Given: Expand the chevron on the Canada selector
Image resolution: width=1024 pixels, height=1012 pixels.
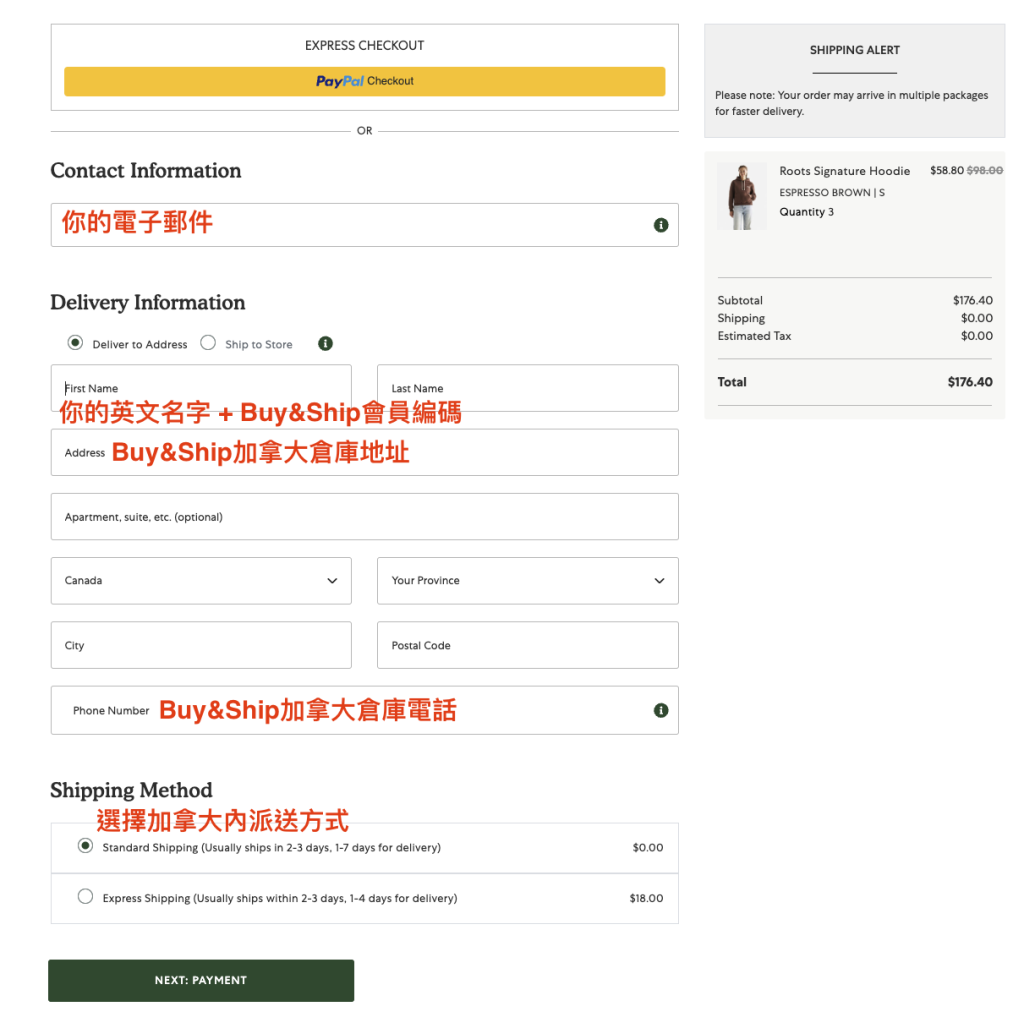Looking at the screenshot, I should pos(331,581).
